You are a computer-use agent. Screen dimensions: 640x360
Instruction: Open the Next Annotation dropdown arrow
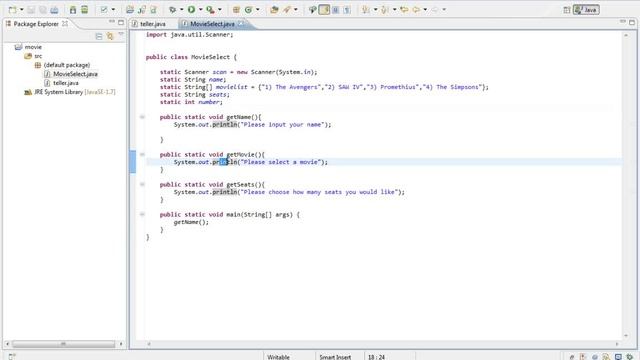[x=375, y=9]
